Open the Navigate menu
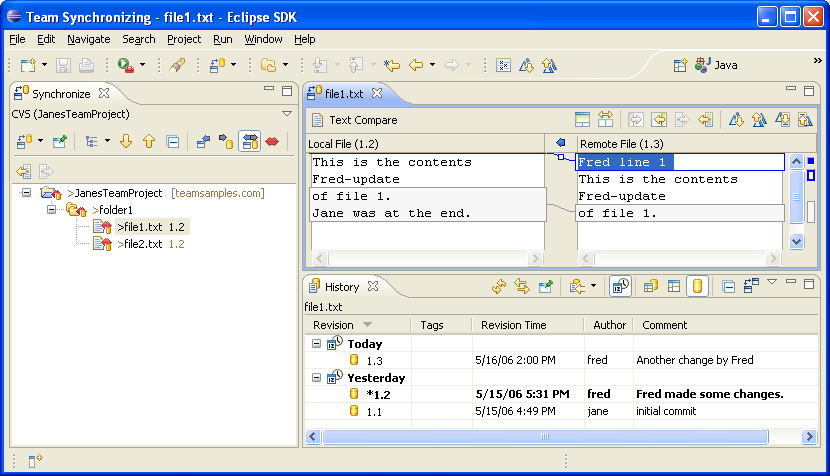This screenshot has width=830, height=476. [88, 39]
